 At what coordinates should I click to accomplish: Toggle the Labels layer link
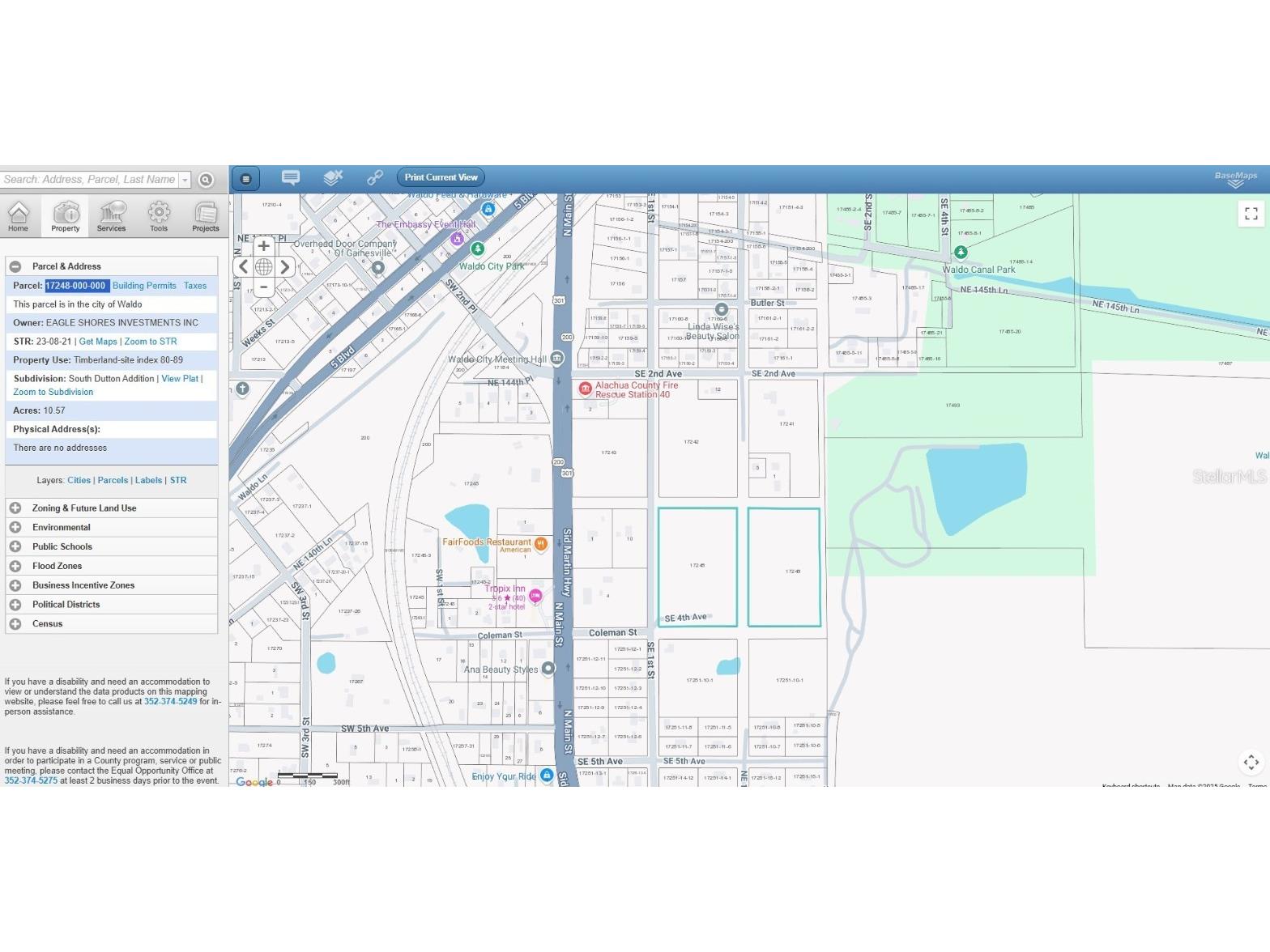click(148, 480)
